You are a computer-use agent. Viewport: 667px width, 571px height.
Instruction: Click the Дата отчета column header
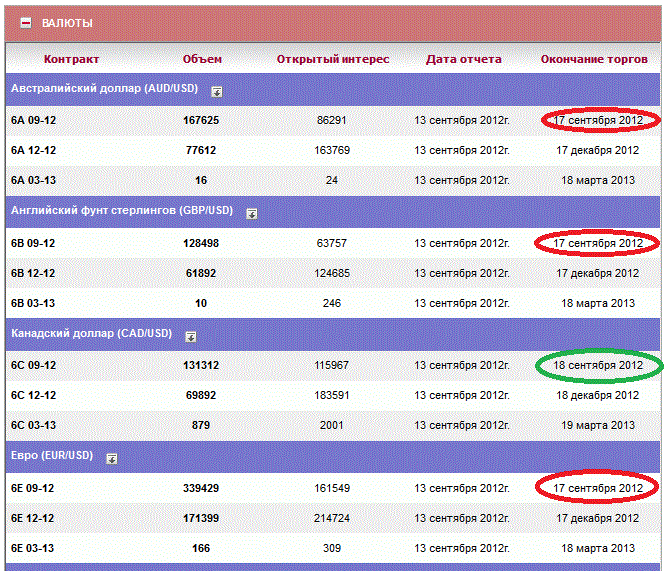464,59
